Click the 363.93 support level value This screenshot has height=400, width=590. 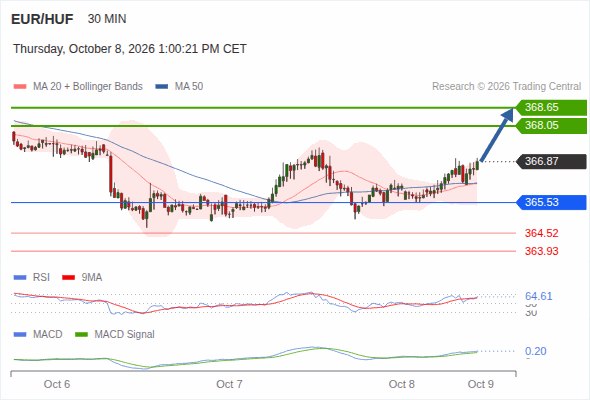tap(541, 251)
